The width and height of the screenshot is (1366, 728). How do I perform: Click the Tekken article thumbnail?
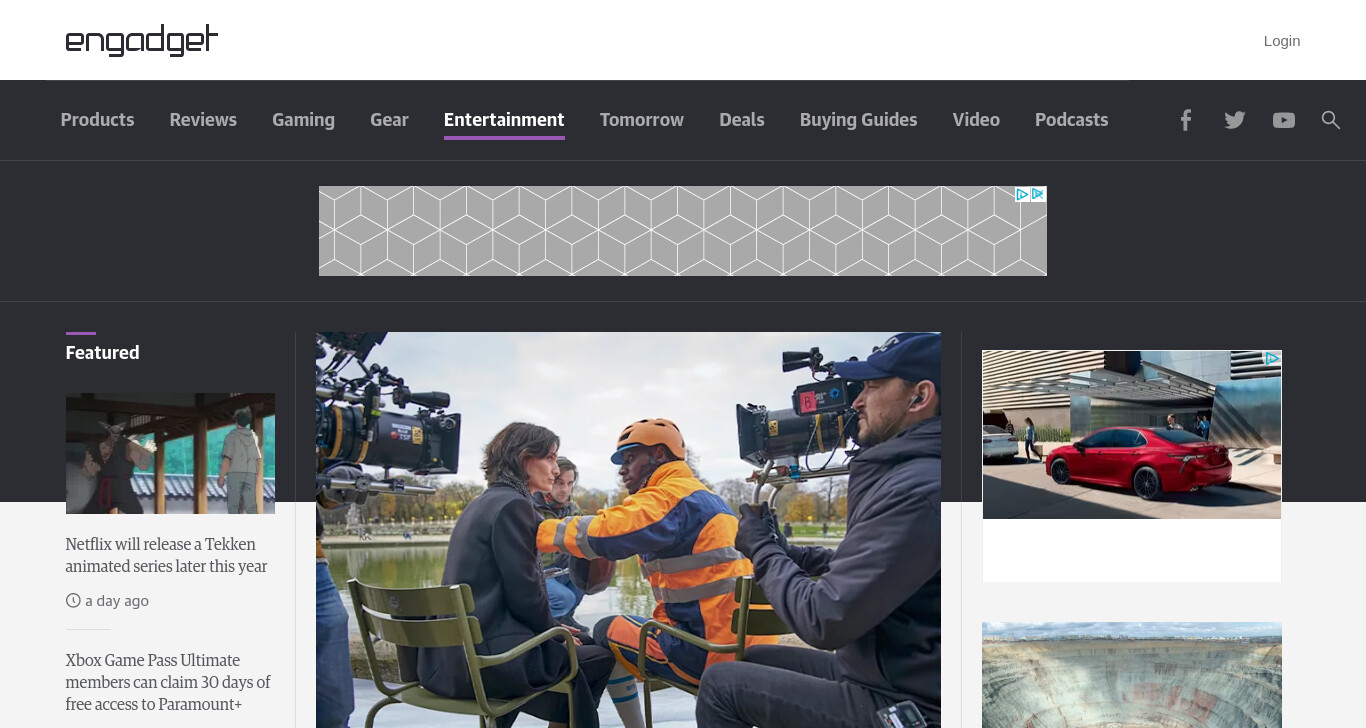coord(170,453)
